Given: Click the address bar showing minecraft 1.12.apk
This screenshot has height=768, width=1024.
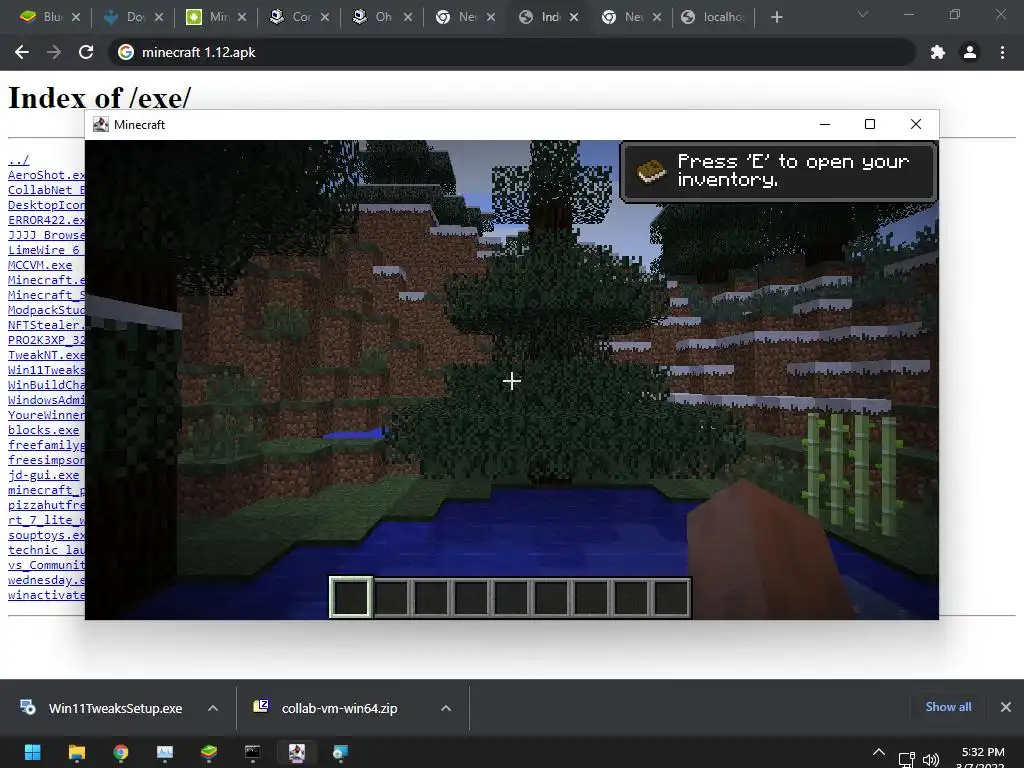Looking at the screenshot, I should pos(513,52).
